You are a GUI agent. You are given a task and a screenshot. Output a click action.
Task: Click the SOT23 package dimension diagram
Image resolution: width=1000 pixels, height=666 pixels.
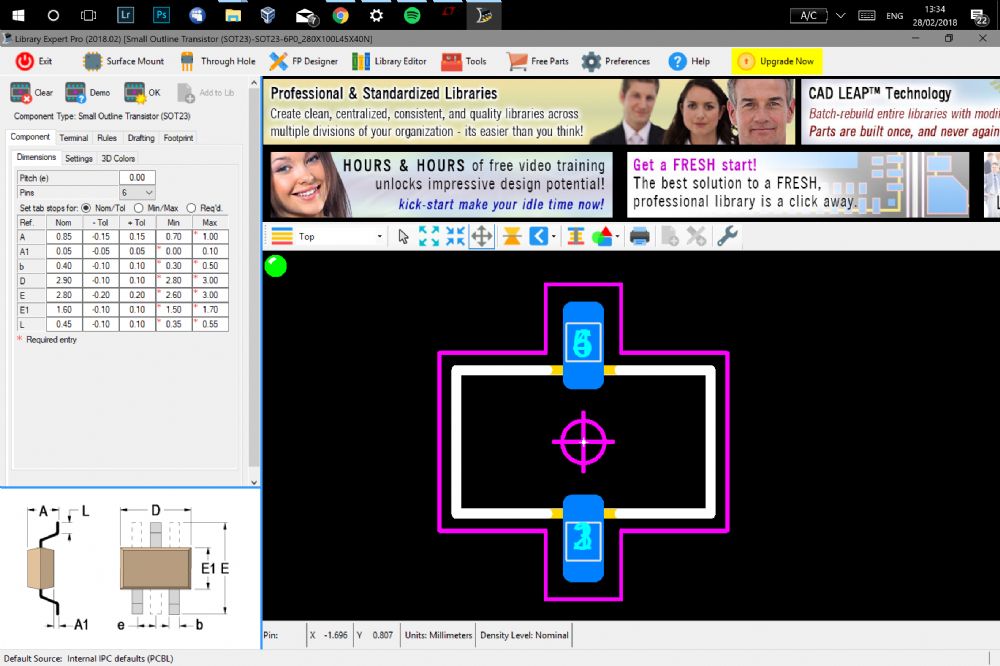pyautogui.click(x=128, y=568)
